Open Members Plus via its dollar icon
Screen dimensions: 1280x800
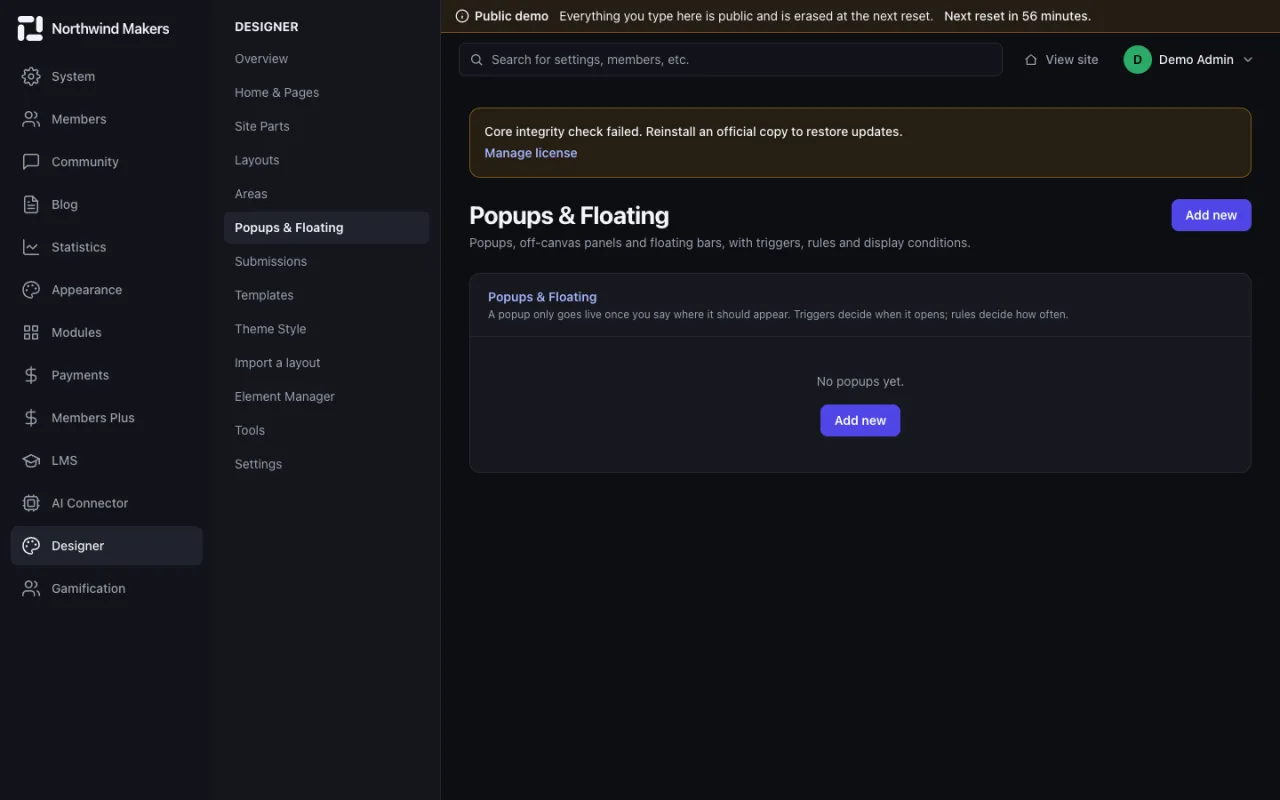pos(31,418)
